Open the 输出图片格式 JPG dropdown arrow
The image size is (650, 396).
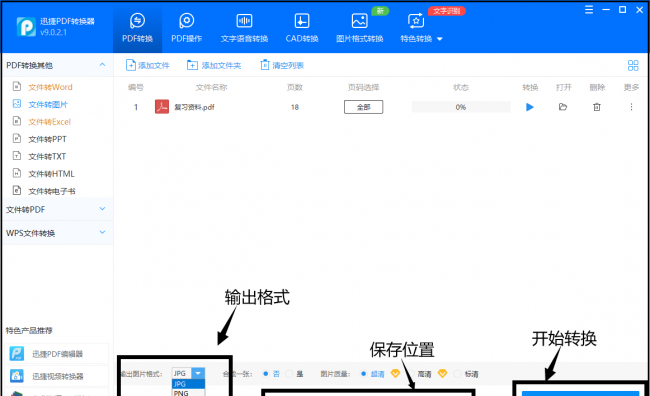[198, 373]
